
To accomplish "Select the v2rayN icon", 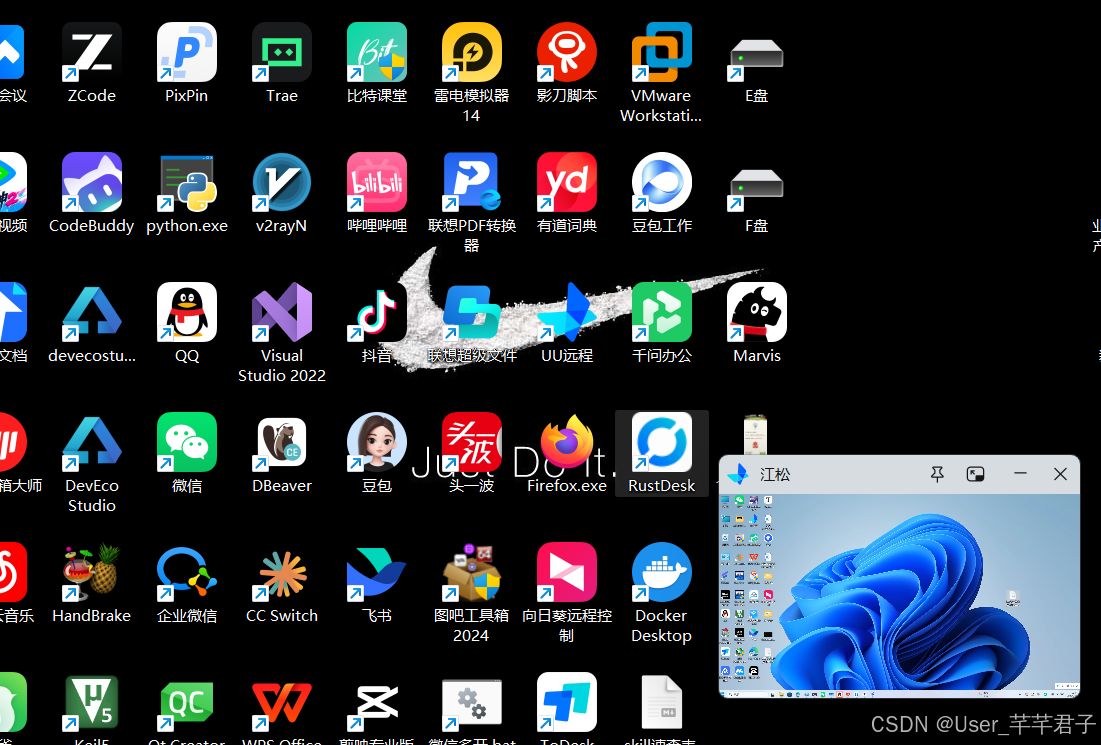I will [x=282, y=182].
